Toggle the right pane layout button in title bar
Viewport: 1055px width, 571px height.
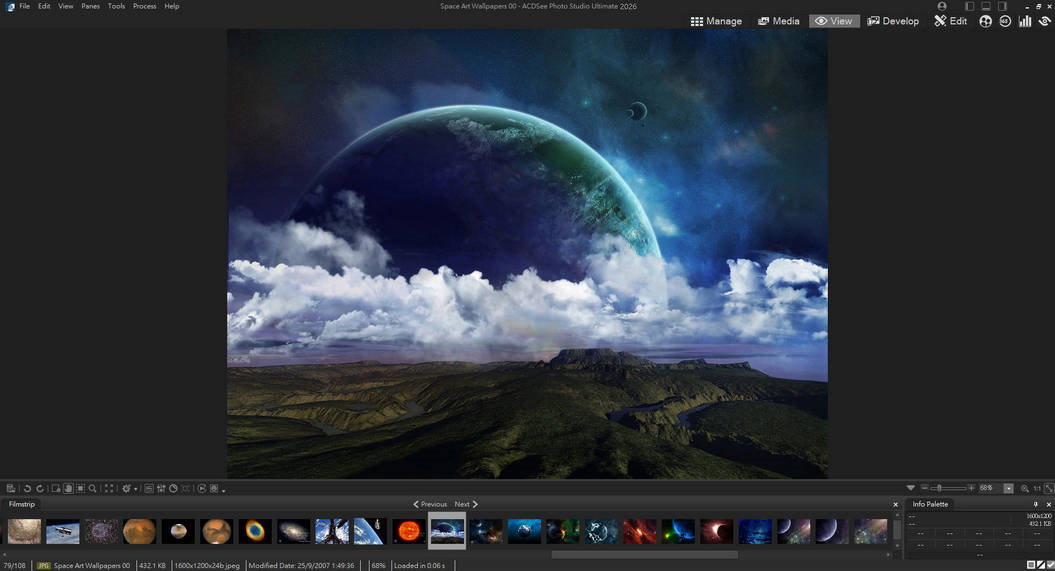point(1003,6)
